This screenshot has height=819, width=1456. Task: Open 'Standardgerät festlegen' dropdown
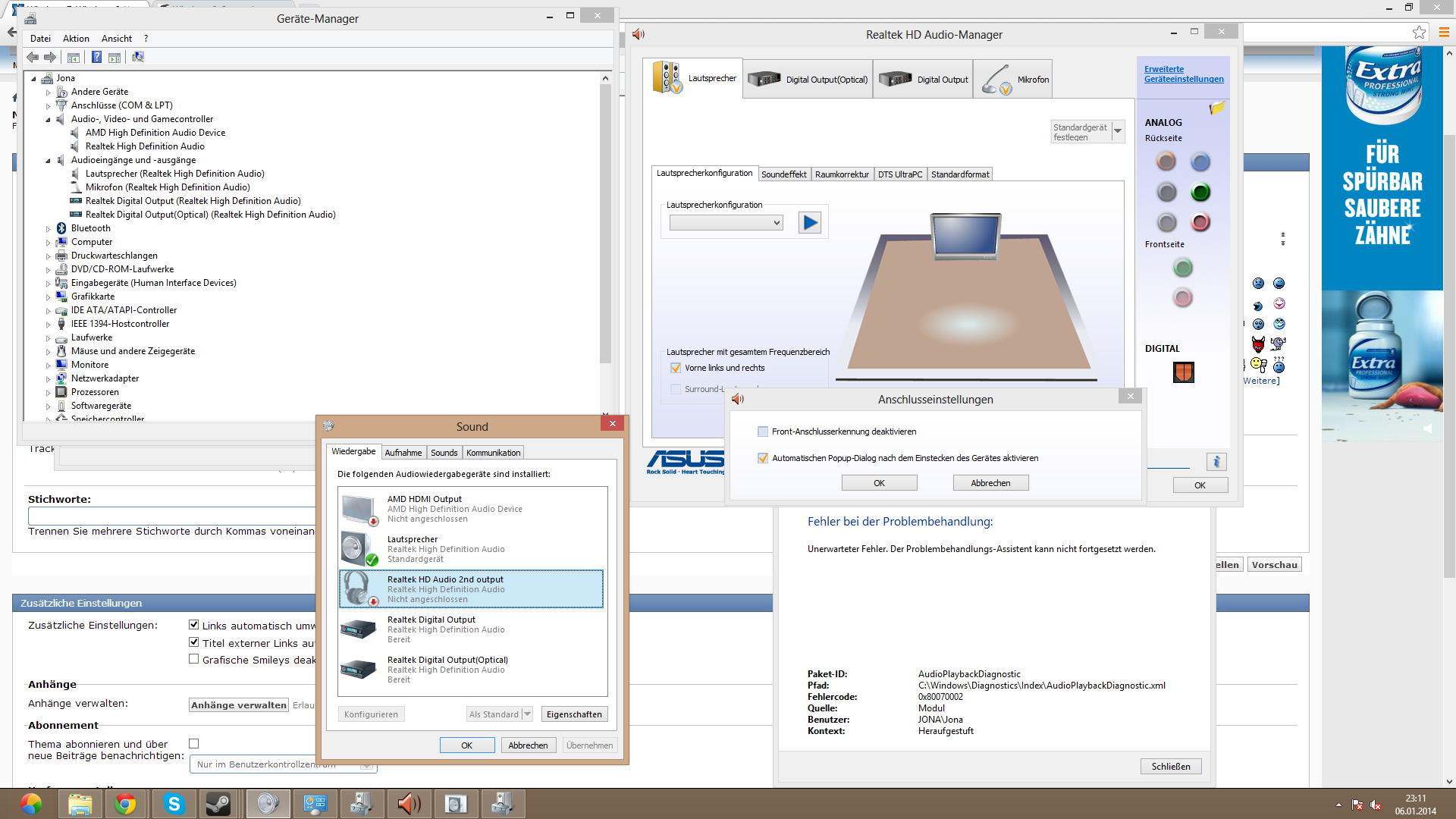1118,132
